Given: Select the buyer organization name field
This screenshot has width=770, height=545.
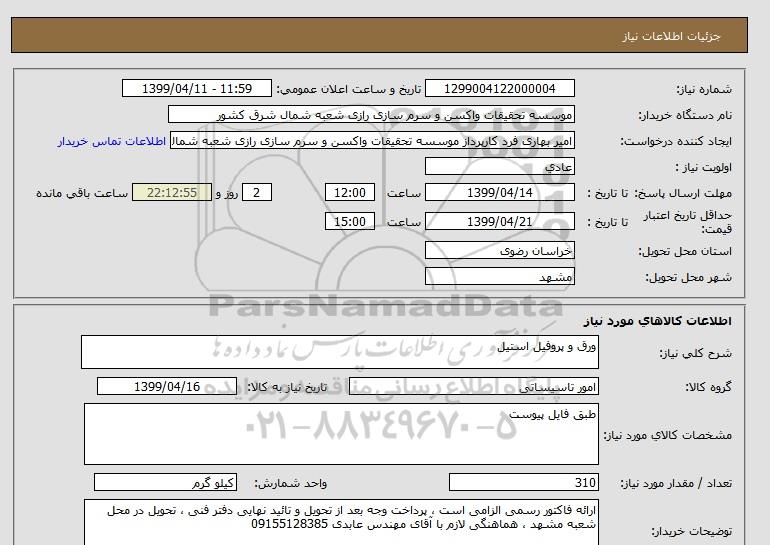Looking at the screenshot, I should pos(371,114).
